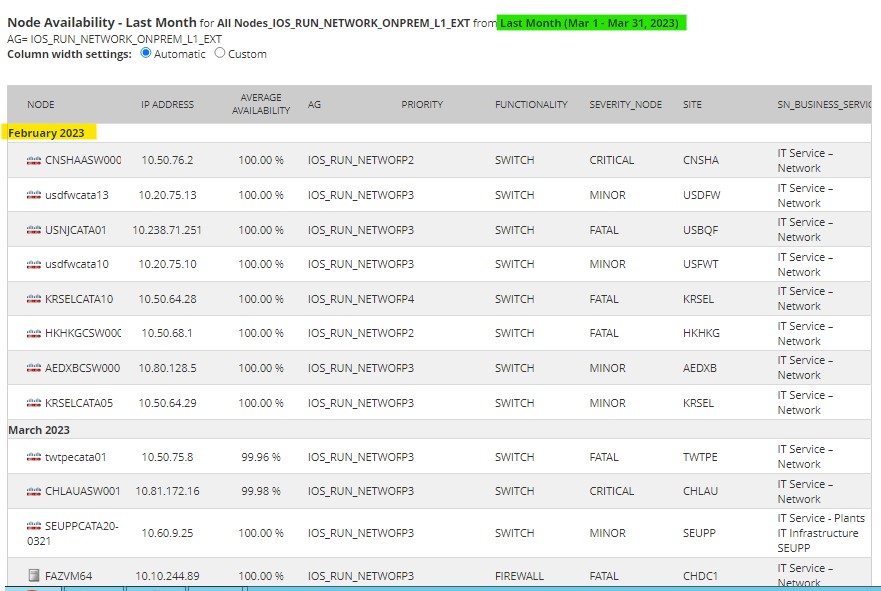Click the switch icon next to AEDXBCSW000

point(34,369)
